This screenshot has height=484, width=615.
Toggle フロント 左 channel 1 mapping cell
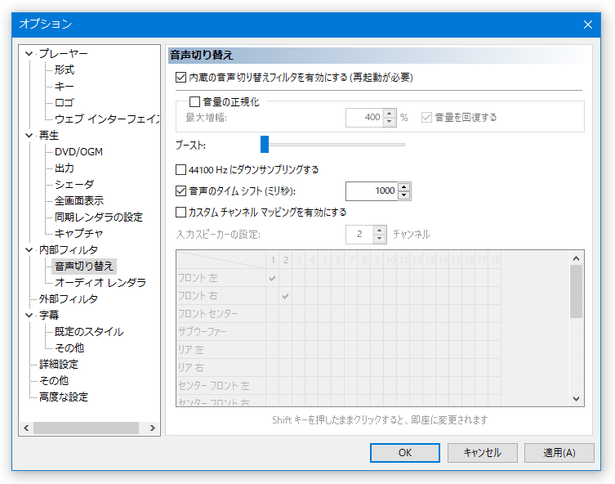pyautogui.click(x=273, y=278)
